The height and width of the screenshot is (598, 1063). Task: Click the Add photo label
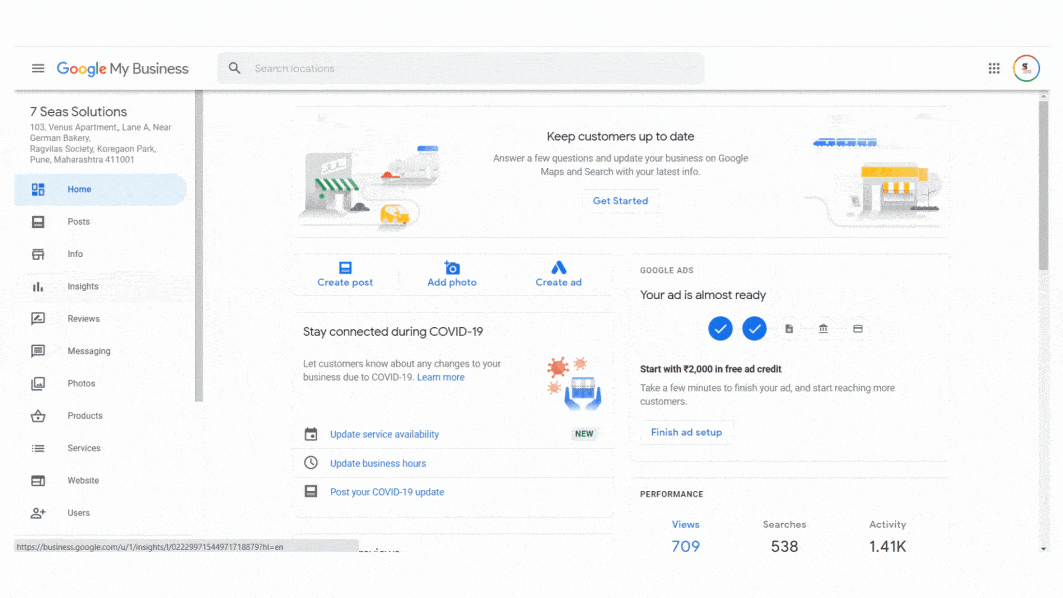[452, 283]
